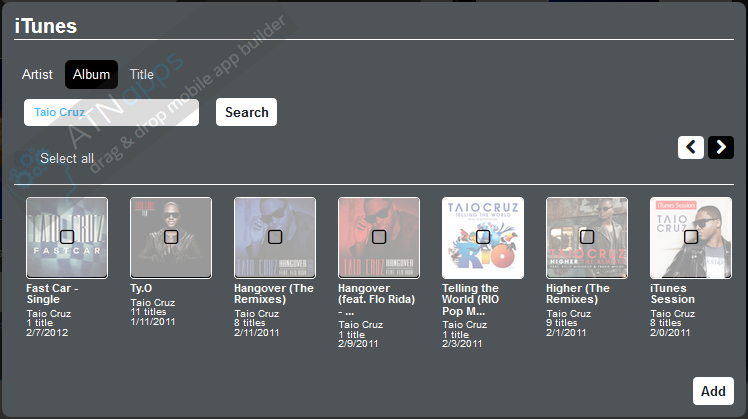The width and height of the screenshot is (748, 419).
Task: Tick checkbox on Hangover (feat. Flo Rida) cover
Action: tap(379, 237)
